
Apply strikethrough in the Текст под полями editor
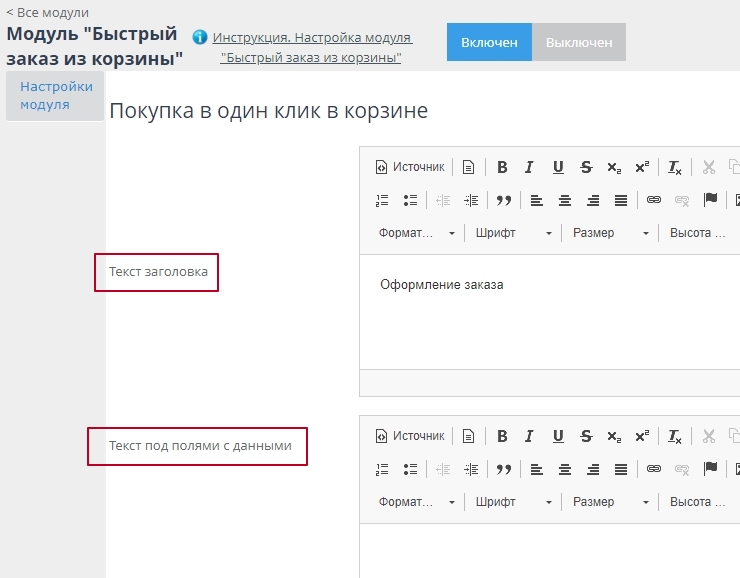(586, 436)
